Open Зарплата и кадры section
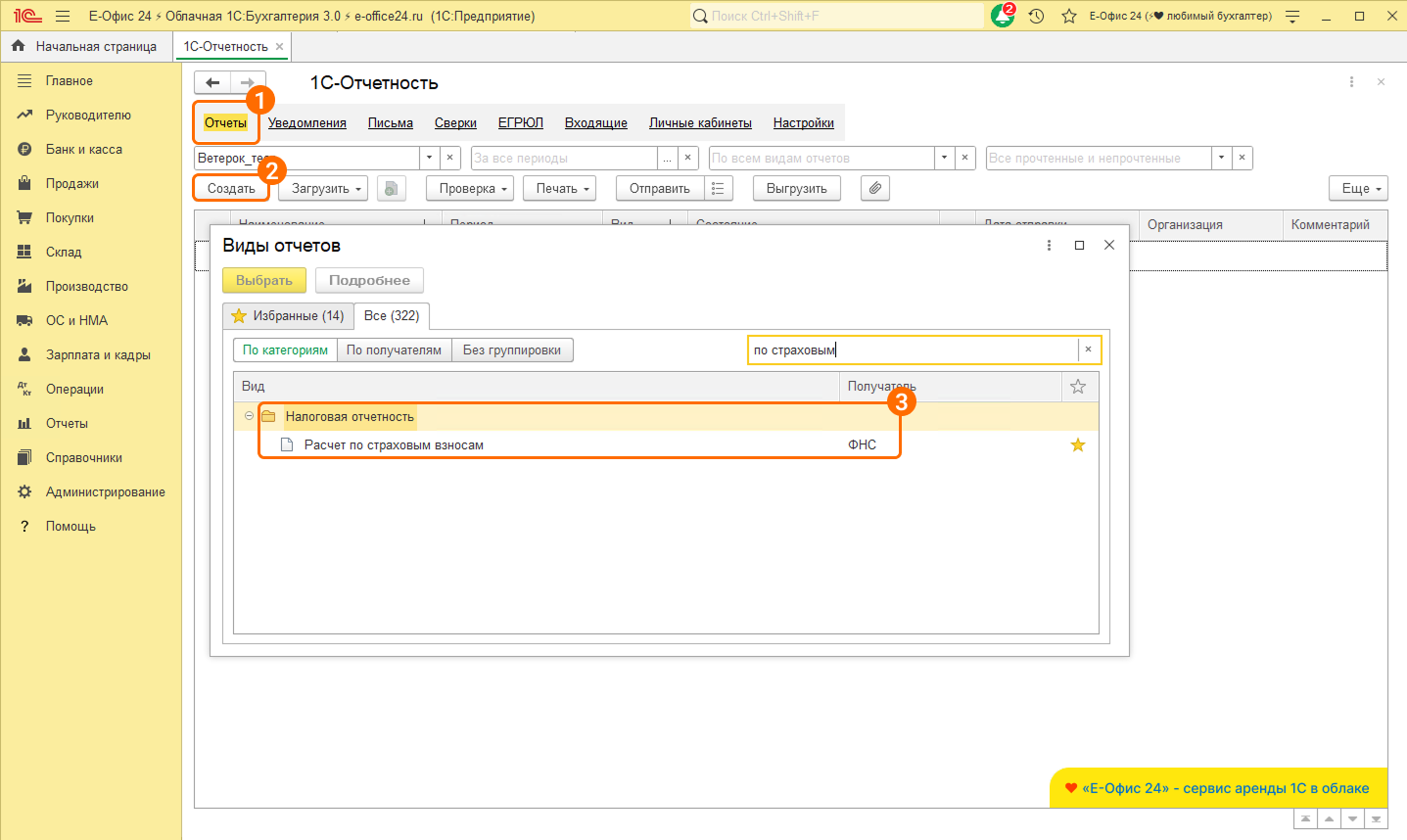 tap(98, 355)
